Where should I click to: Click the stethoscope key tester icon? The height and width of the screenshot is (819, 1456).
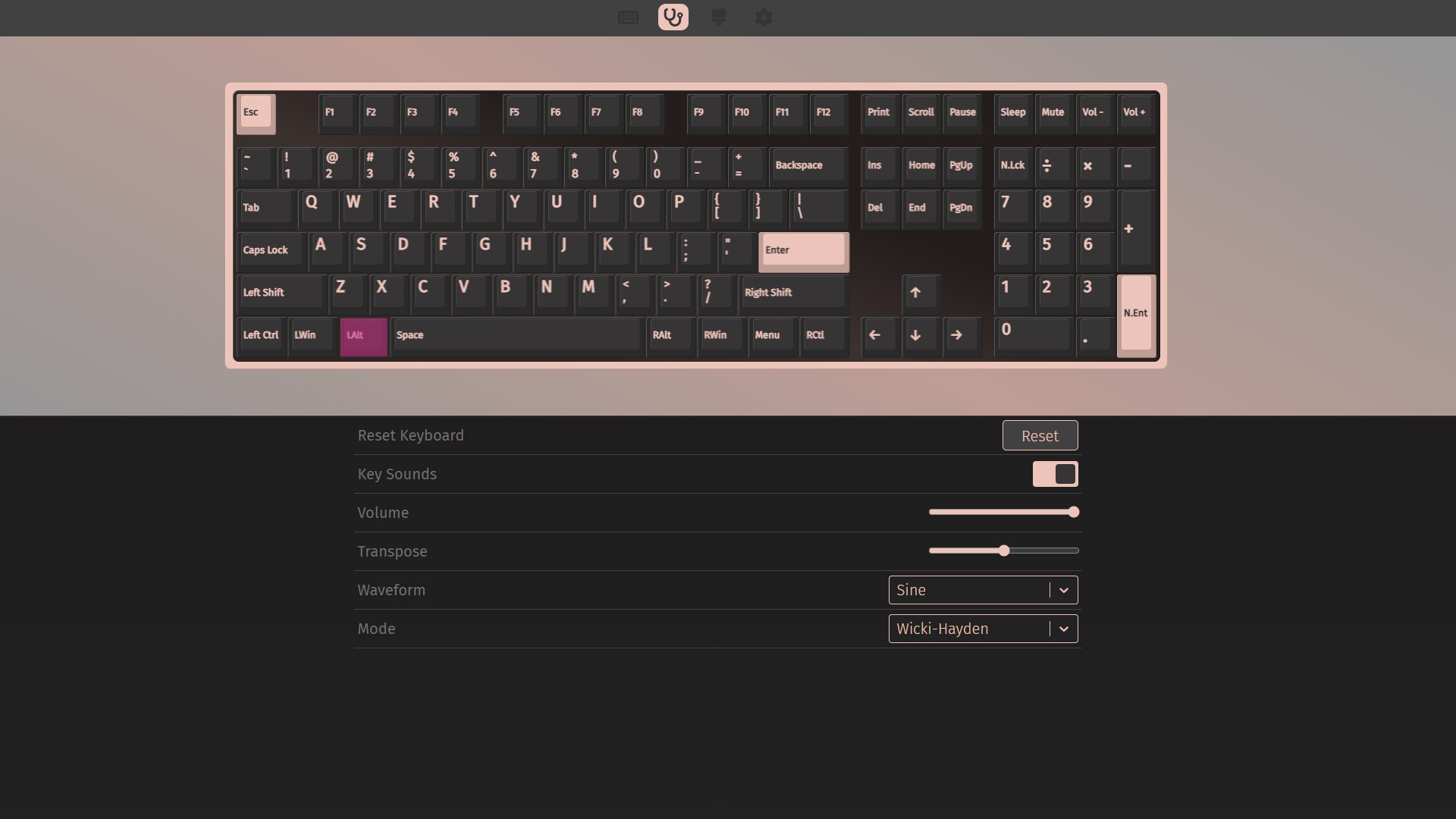[673, 17]
